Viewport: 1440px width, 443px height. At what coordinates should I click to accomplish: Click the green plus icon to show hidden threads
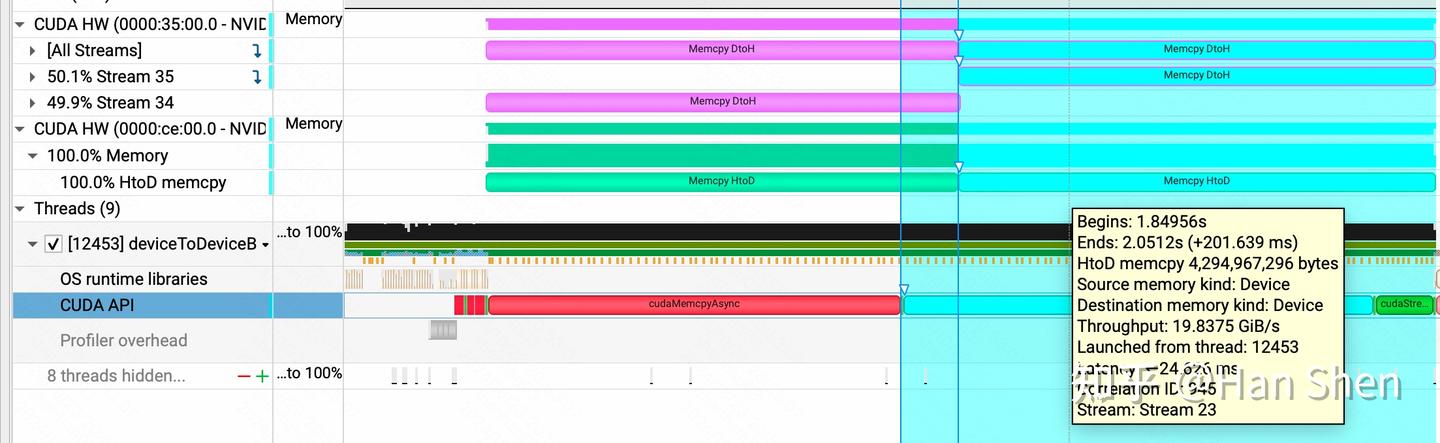262,376
